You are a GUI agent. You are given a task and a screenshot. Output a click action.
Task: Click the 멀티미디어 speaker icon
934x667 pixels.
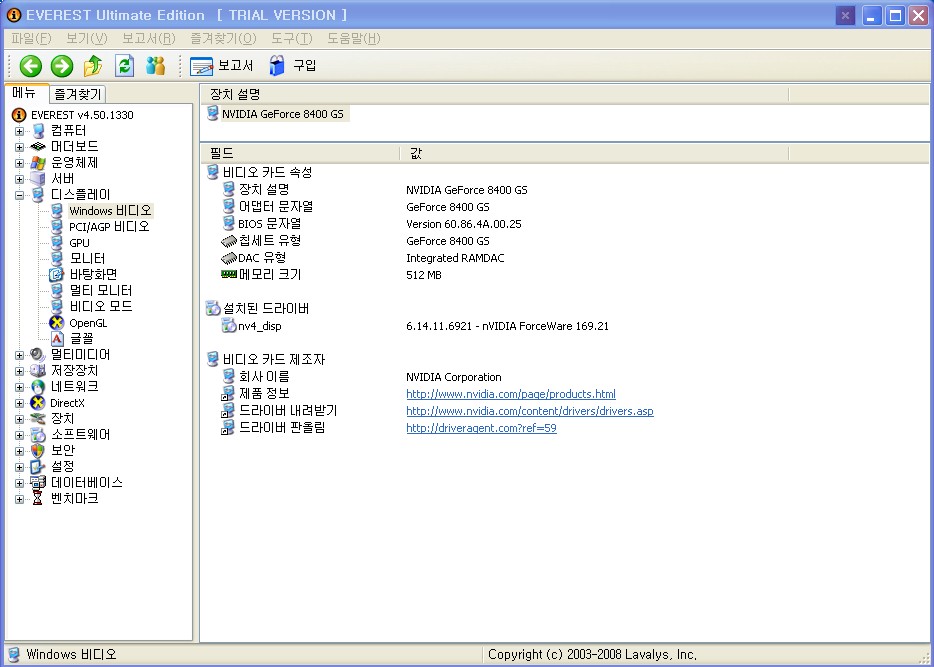(x=38, y=355)
